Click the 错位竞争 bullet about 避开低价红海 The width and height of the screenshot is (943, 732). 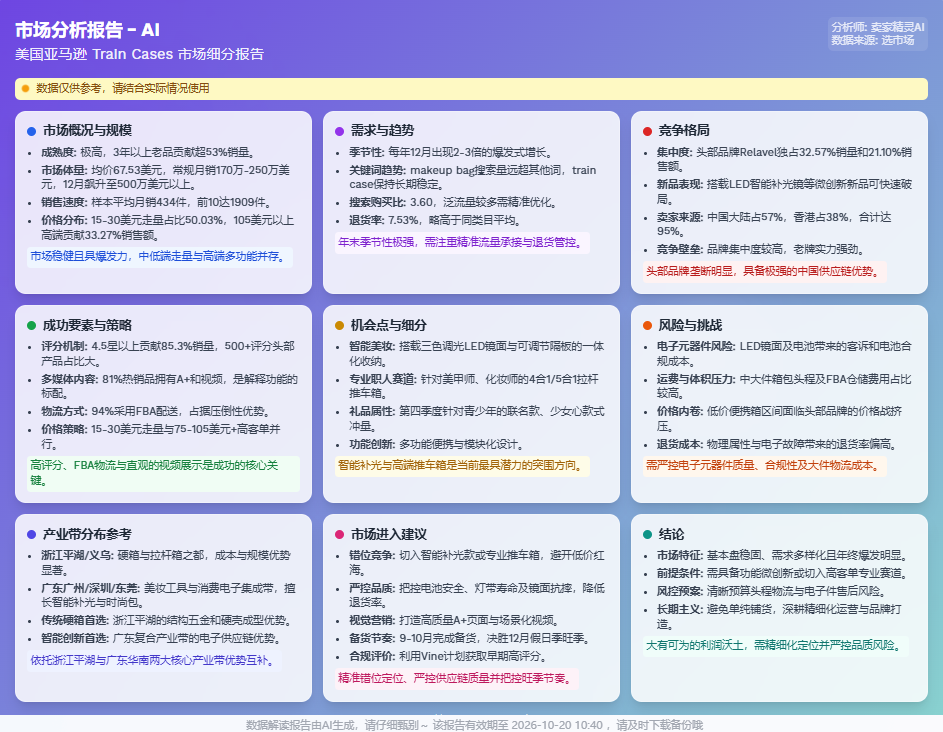coord(477,562)
